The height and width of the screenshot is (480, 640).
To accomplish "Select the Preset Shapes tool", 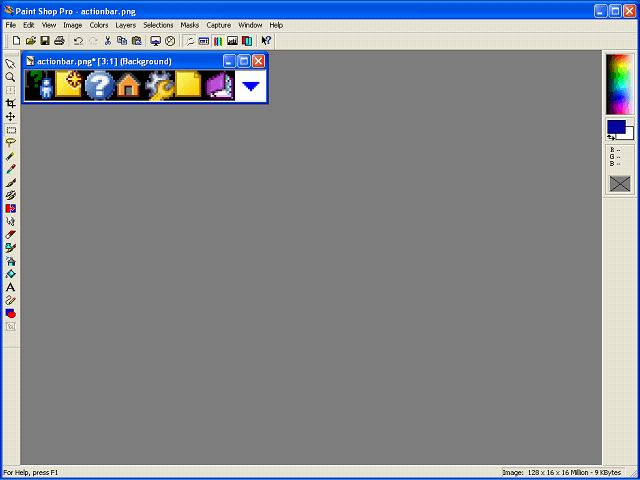I will [11, 313].
